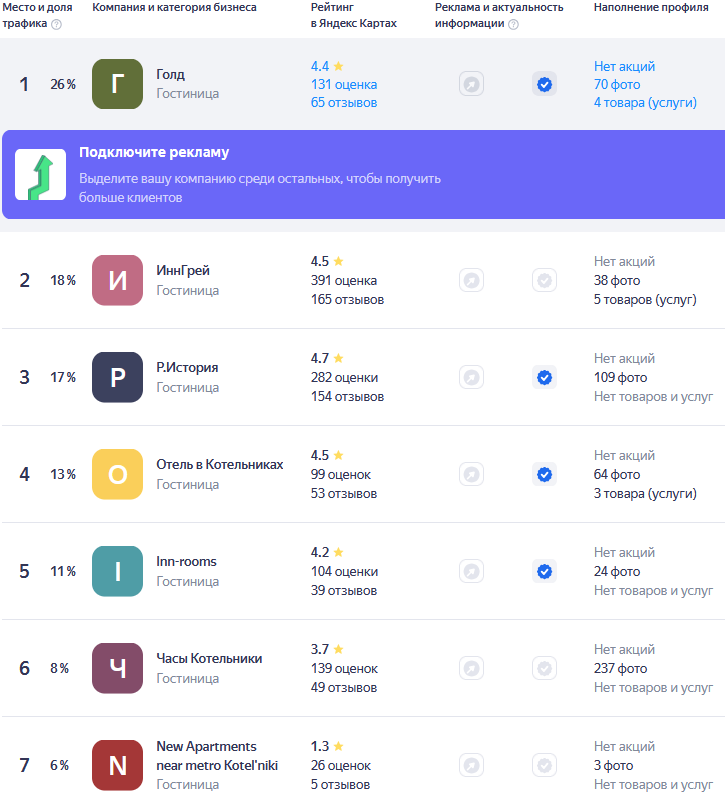Open '4 товара (услуги)' link
This screenshot has height=805, width=725.
(x=645, y=103)
